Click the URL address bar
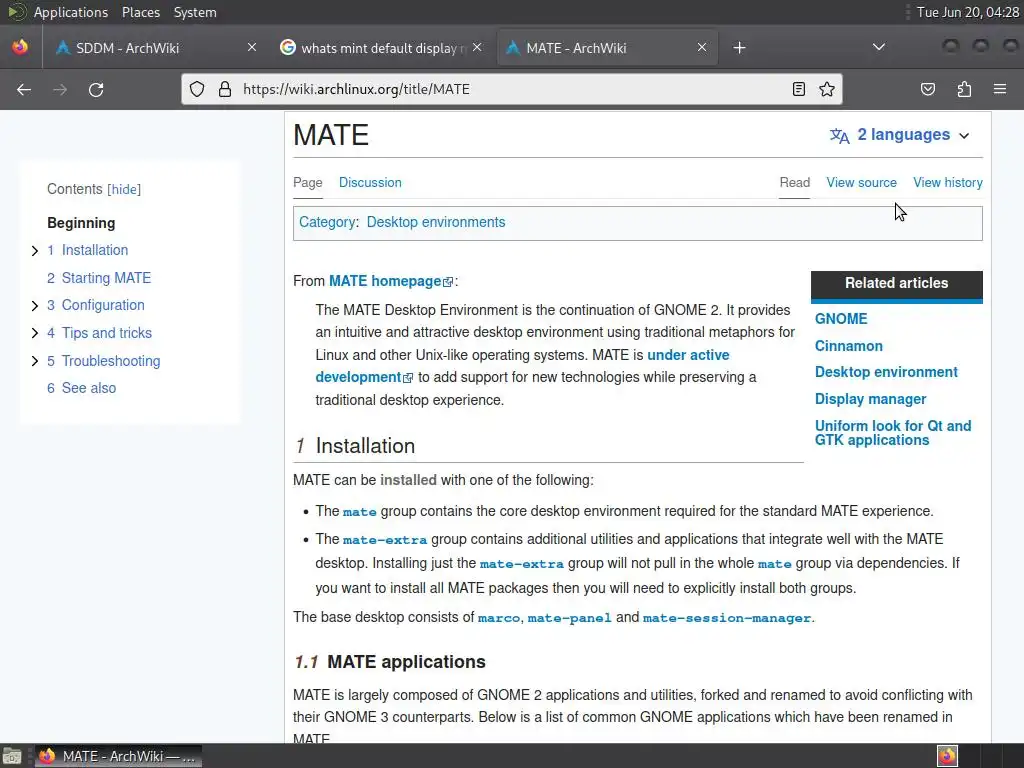The image size is (1024, 768). tap(512, 89)
